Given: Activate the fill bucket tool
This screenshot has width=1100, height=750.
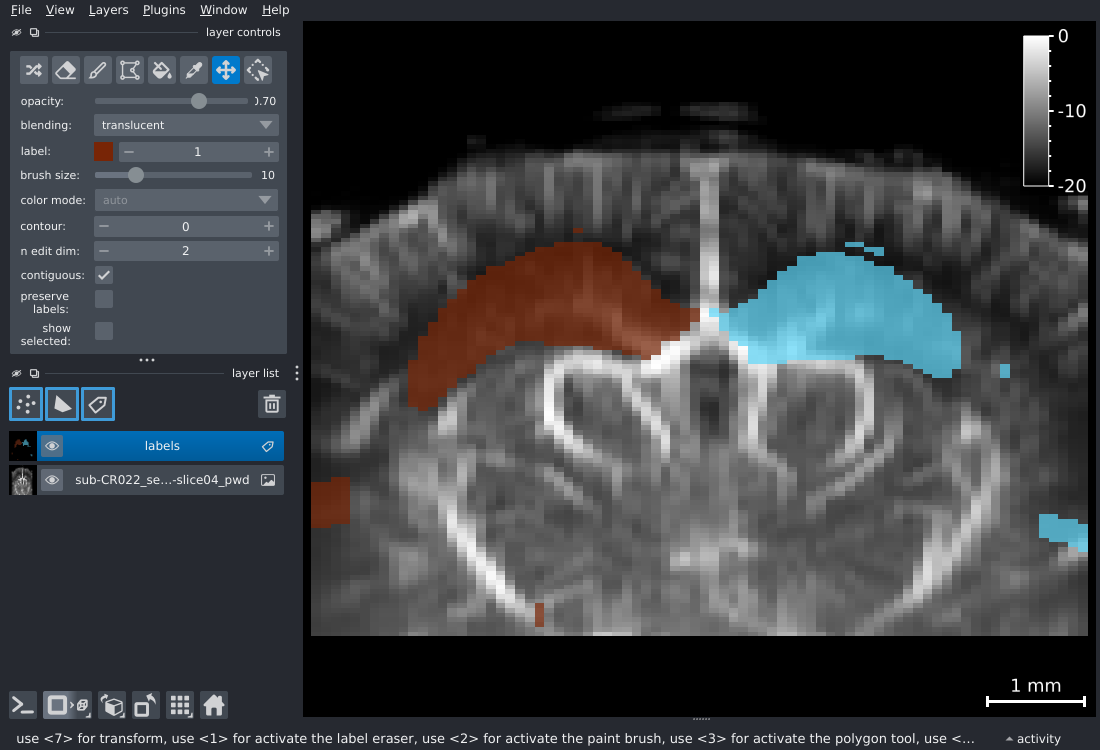Looking at the screenshot, I should [x=162, y=70].
